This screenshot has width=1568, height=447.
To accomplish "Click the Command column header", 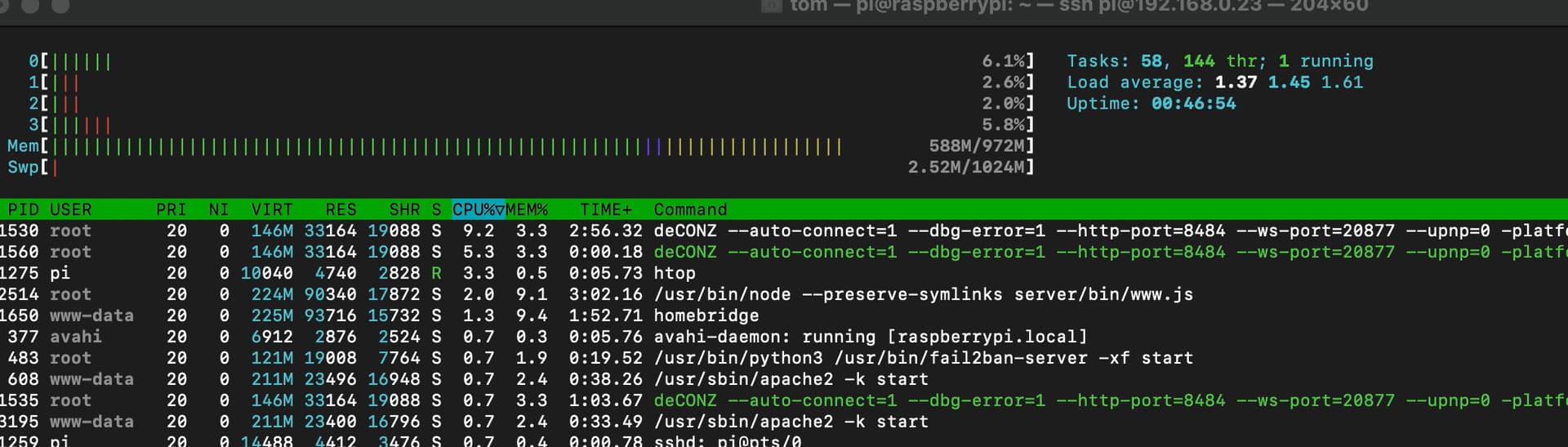I will click(690, 210).
